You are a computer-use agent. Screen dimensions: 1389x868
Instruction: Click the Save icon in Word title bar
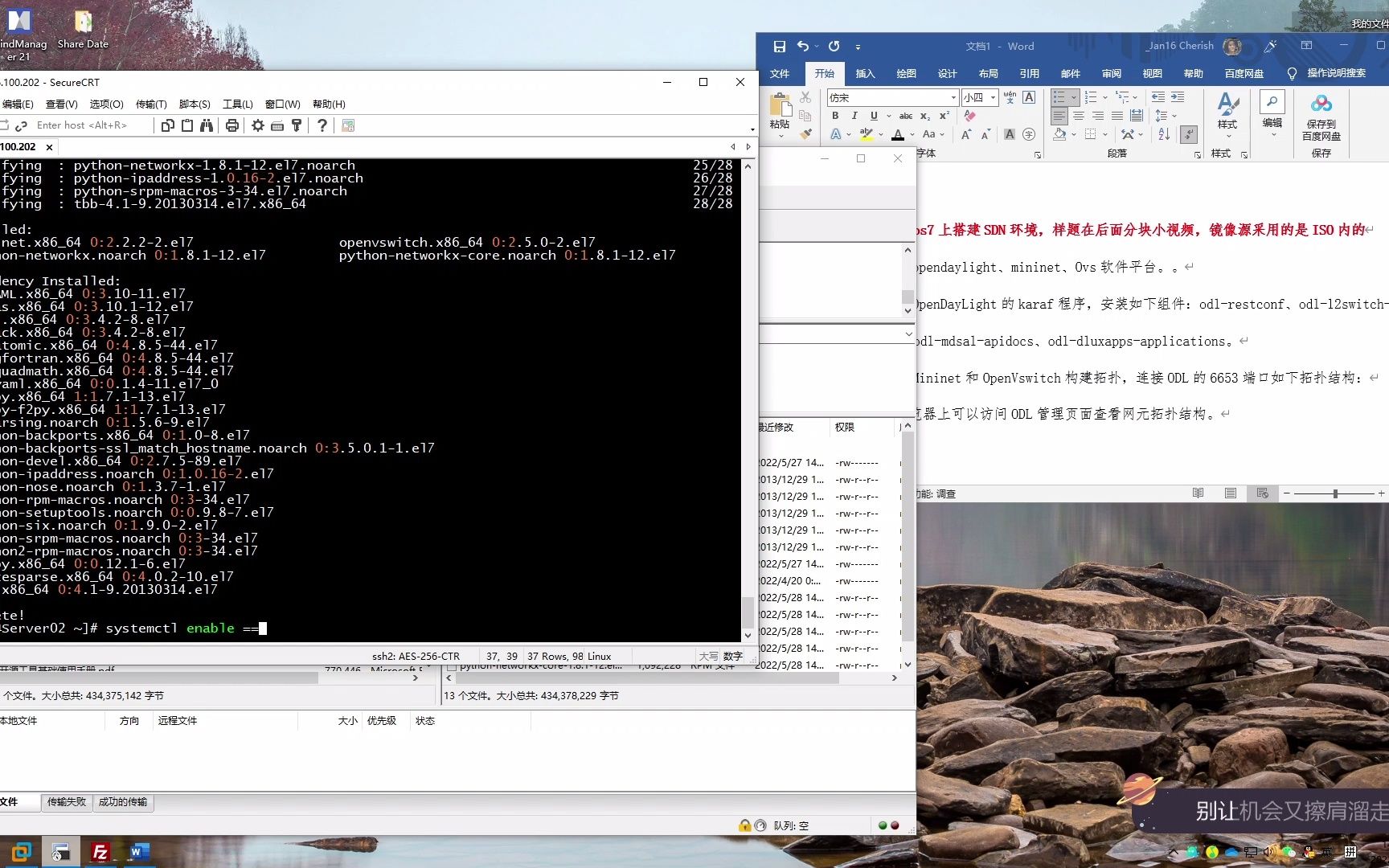point(779,47)
